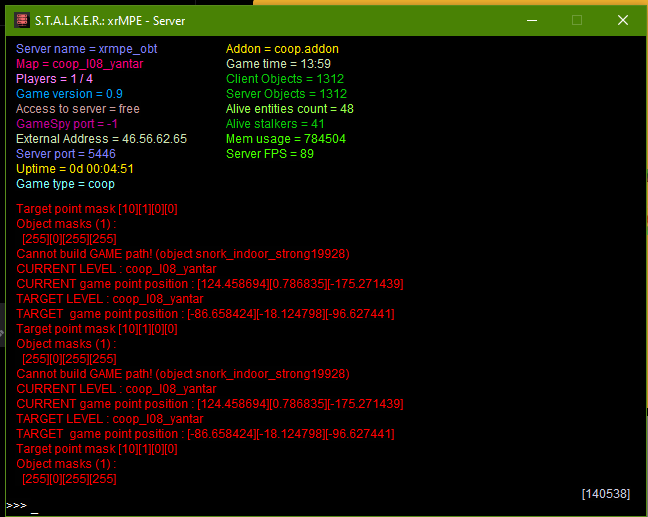
Task: Click 'Addon = coop.addon' line
Action: click(282, 49)
